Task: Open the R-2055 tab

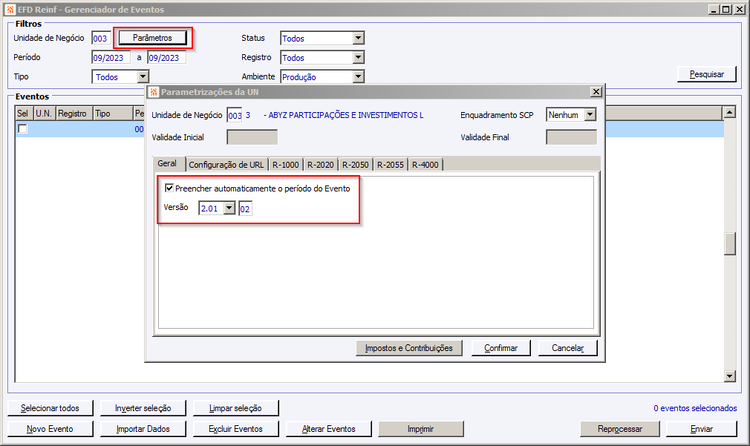Action: [390, 165]
